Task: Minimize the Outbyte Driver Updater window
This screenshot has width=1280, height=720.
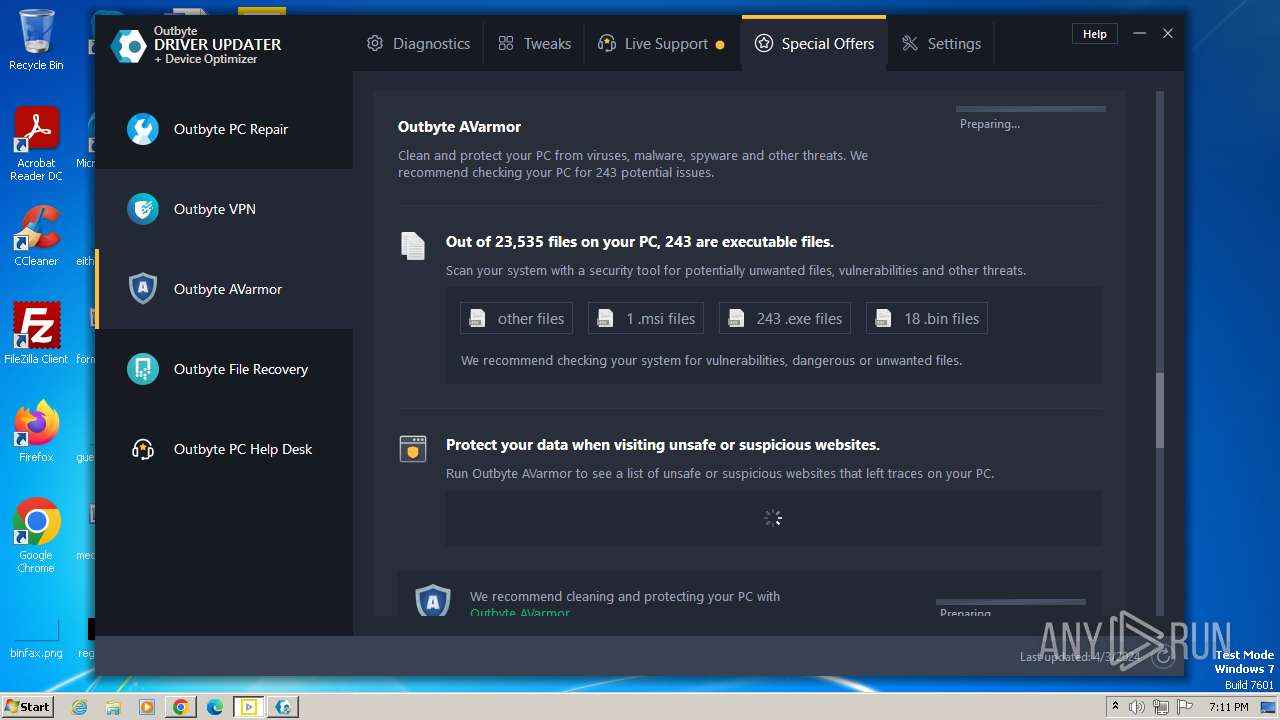Action: pyautogui.click(x=1139, y=34)
